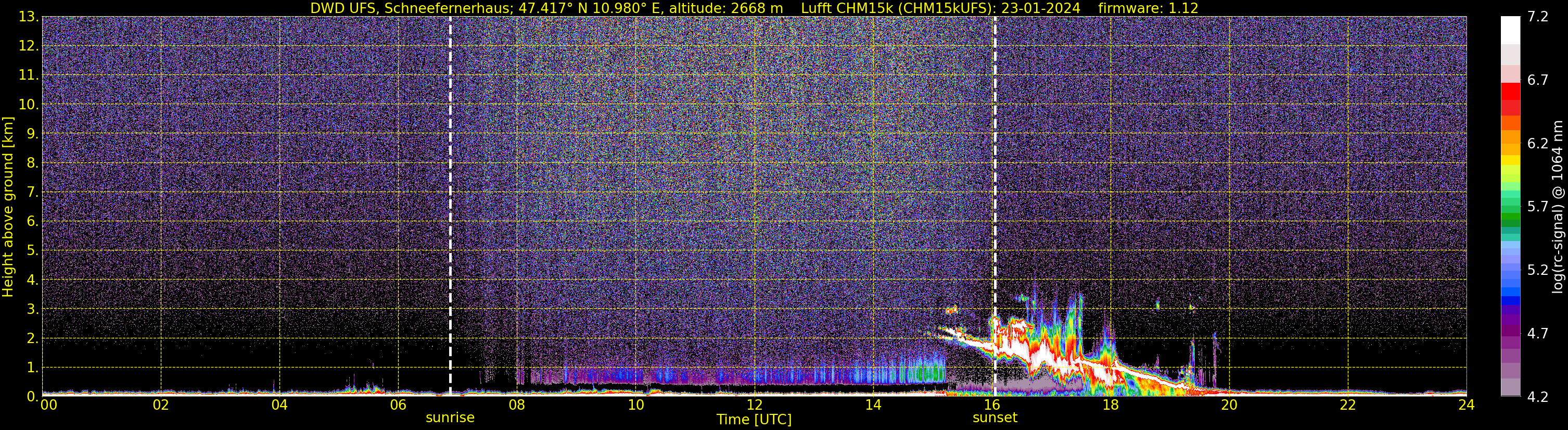Click the '6.2' colorbar value label
The height and width of the screenshot is (430, 1568).
(1538, 144)
